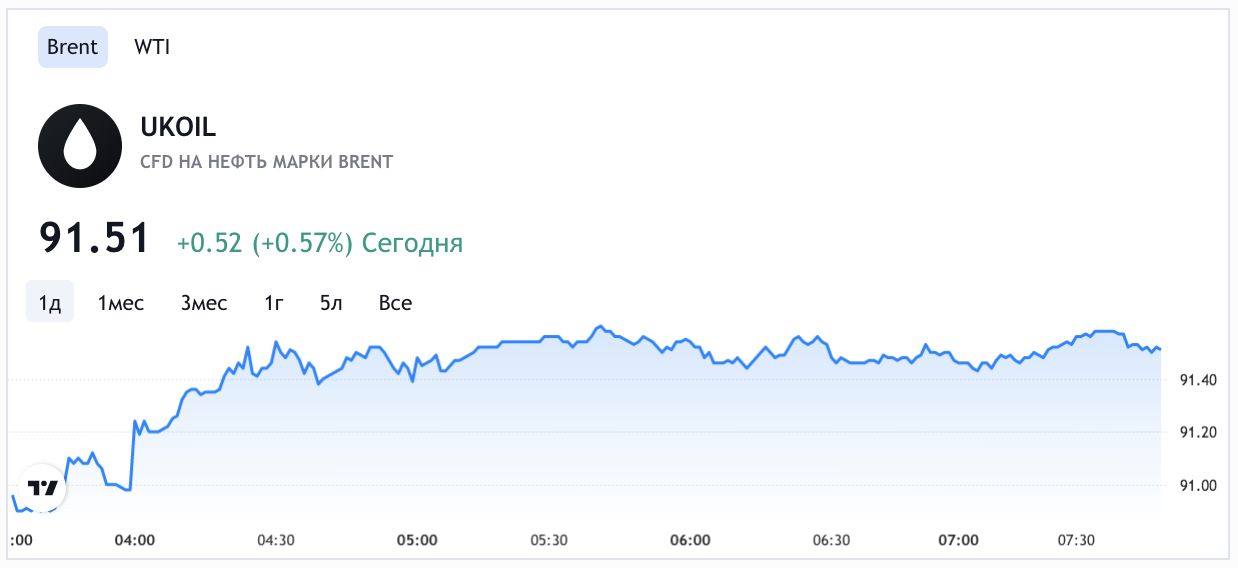Click the 91.00 price axis label
The height and width of the screenshot is (568, 1238).
1198,486
